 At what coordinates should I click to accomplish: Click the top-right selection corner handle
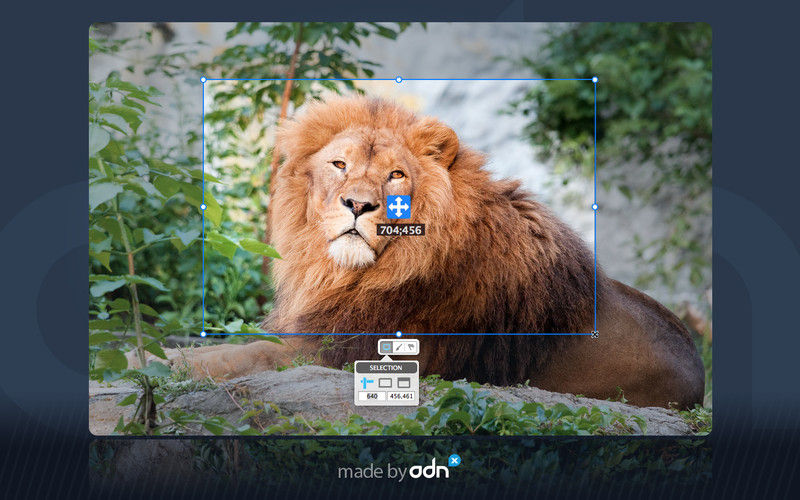point(595,80)
